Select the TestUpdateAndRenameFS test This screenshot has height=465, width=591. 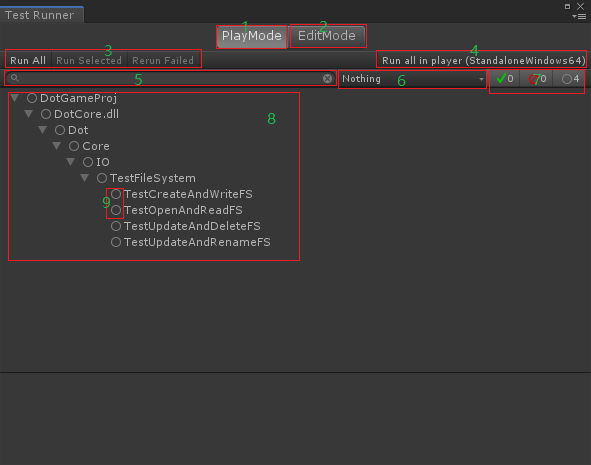[197, 242]
